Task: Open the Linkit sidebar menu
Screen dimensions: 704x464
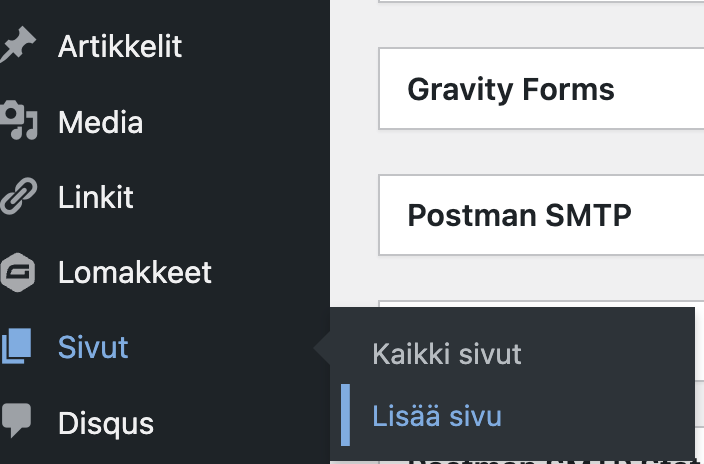Action: 96,197
